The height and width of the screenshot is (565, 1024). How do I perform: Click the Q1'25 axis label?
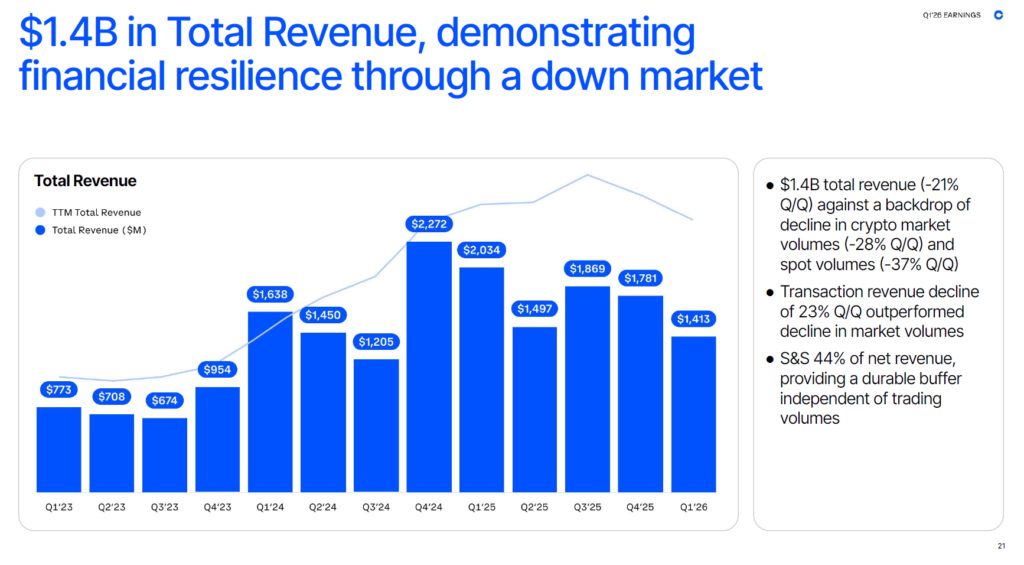tap(482, 507)
